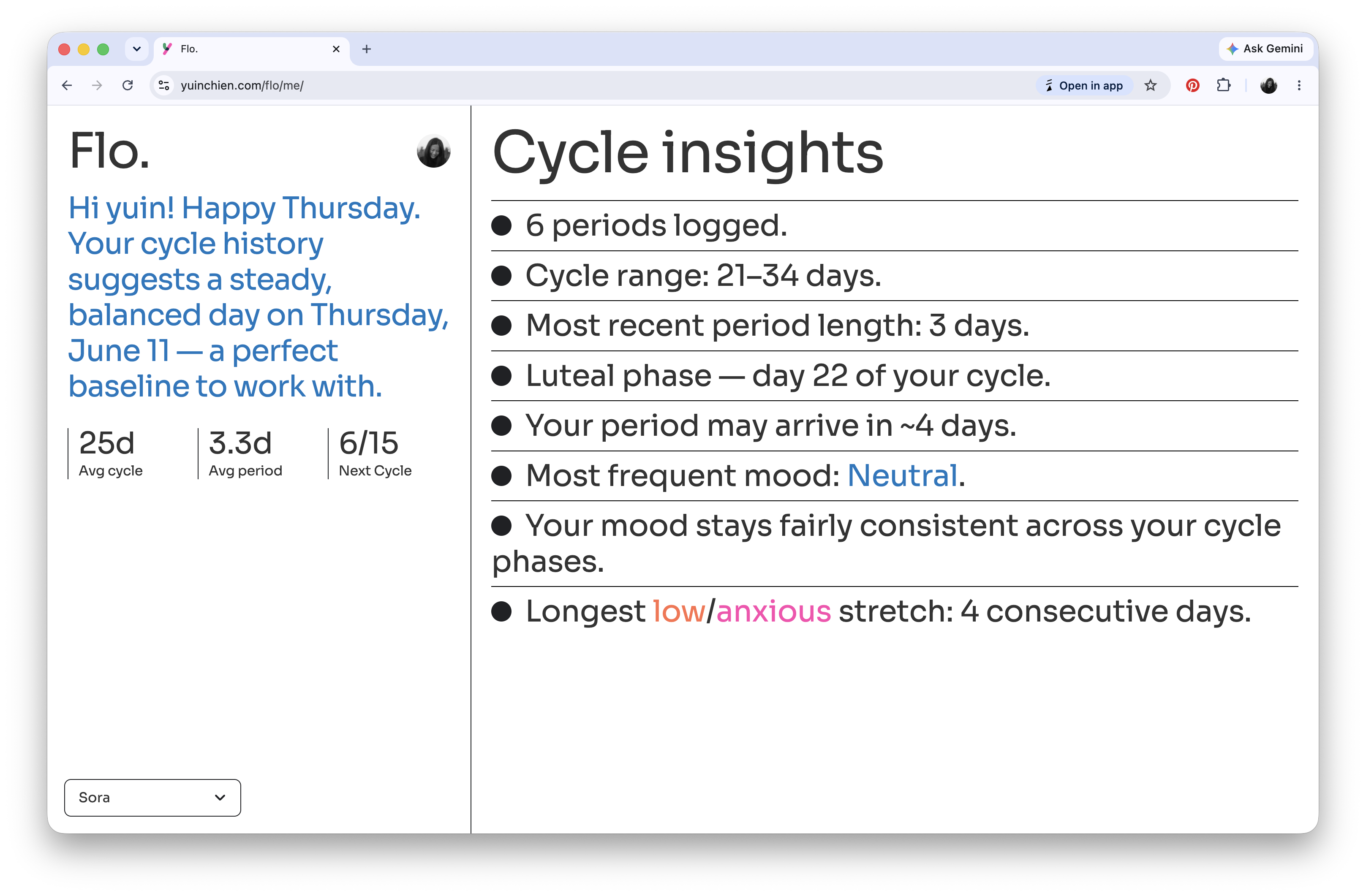1366x896 pixels.
Task: Bookmark this page with the star icon
Action: pos(1150,85)
